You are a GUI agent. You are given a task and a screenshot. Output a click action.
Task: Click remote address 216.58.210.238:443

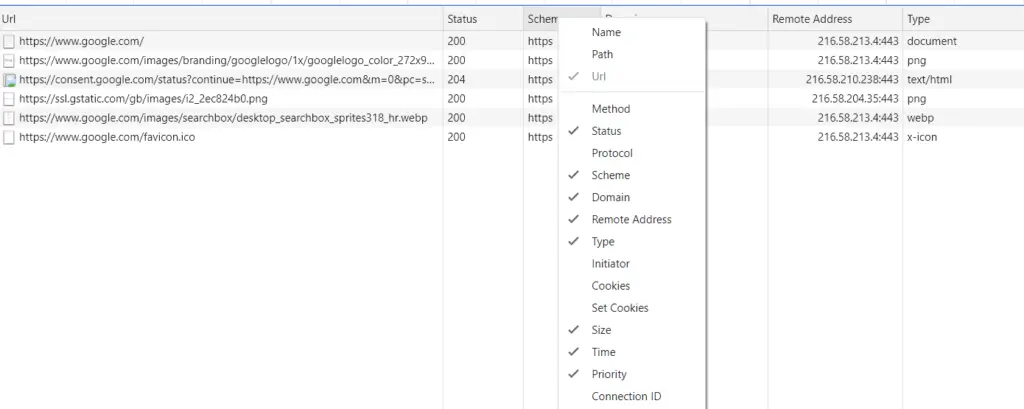(x=852, y=80)
